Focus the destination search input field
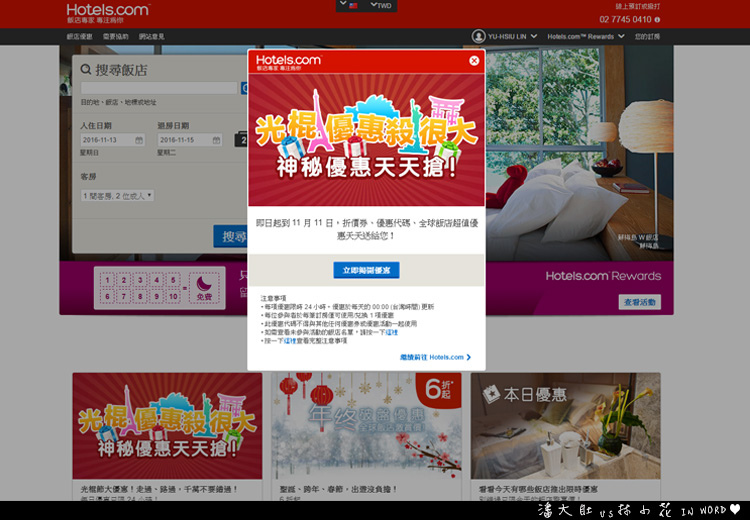Viewport: 750px width, 520px height. (159, 88)
